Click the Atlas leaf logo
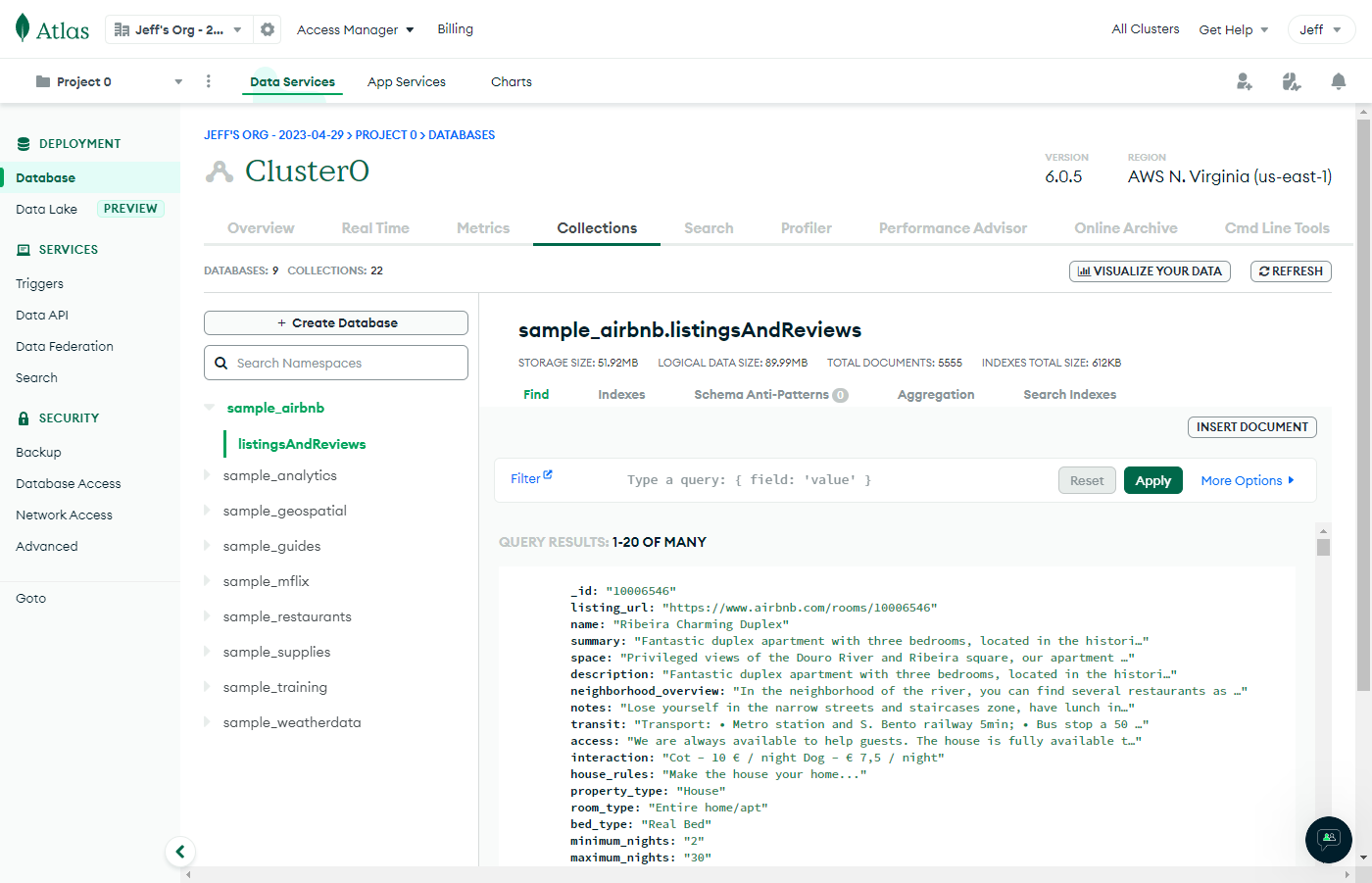Screen dimensions: 1372x883 coord(23,28)
